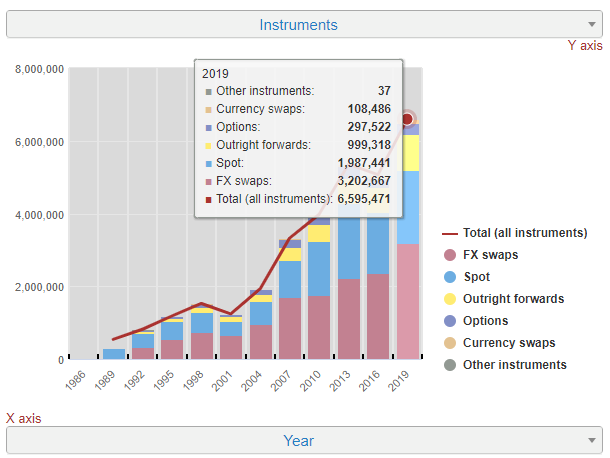Click the Spot segment of the 2010 bar
The image size is (610, 458).
click(x=319, y=269)
